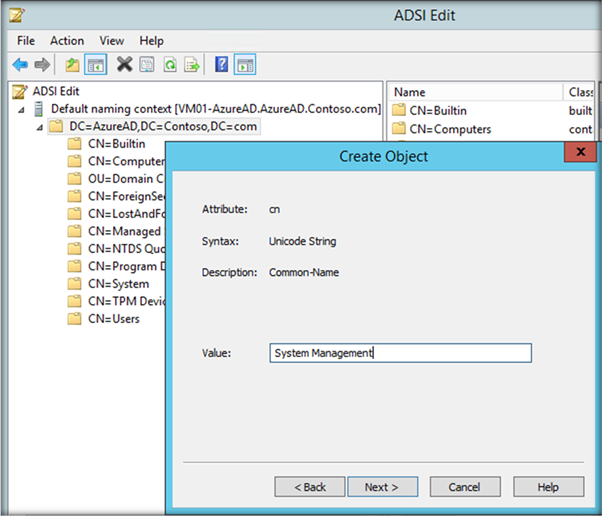602x516 pixels.
Task: Select CN=System in the tree
Action: [118, 284]
